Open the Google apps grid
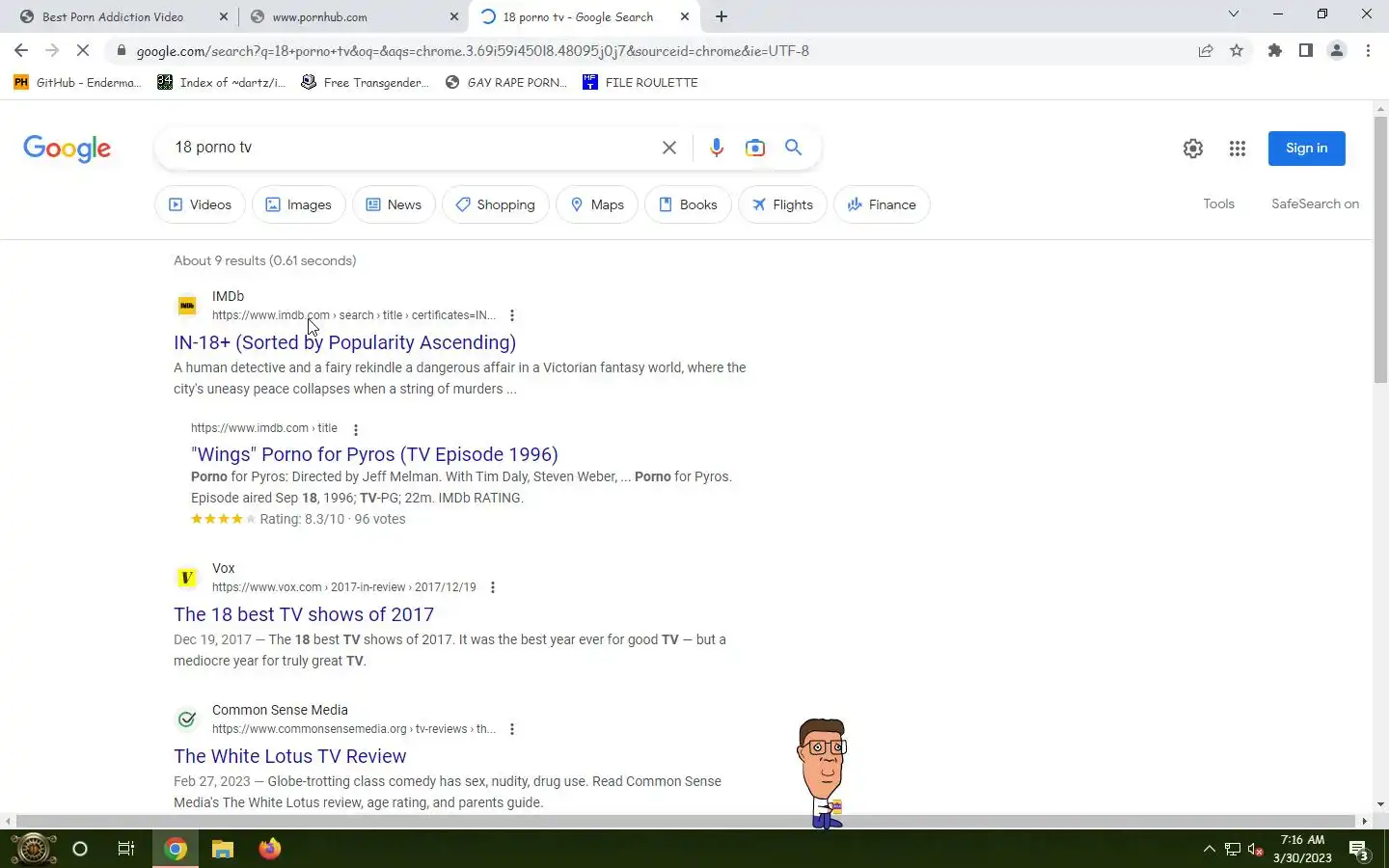This screenshot has height=868, width=1389. pos(1238,148)
